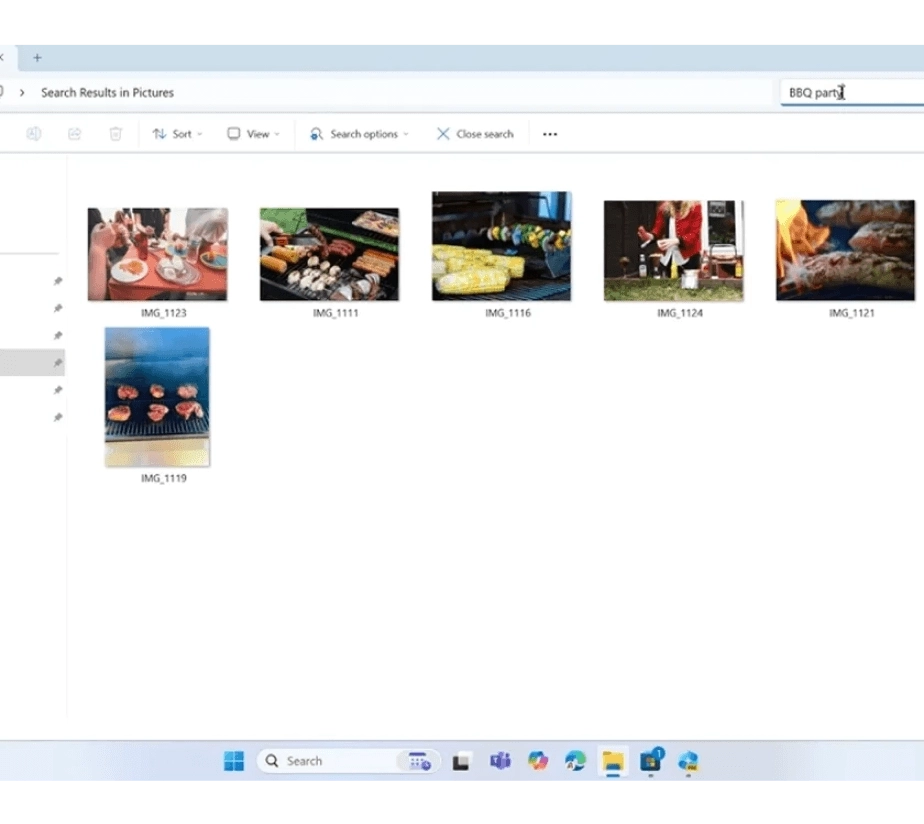The width and height of the screenshot is (924, 824).
Task: Click the IMG_1116 file name
Action: tap(508, 313)
